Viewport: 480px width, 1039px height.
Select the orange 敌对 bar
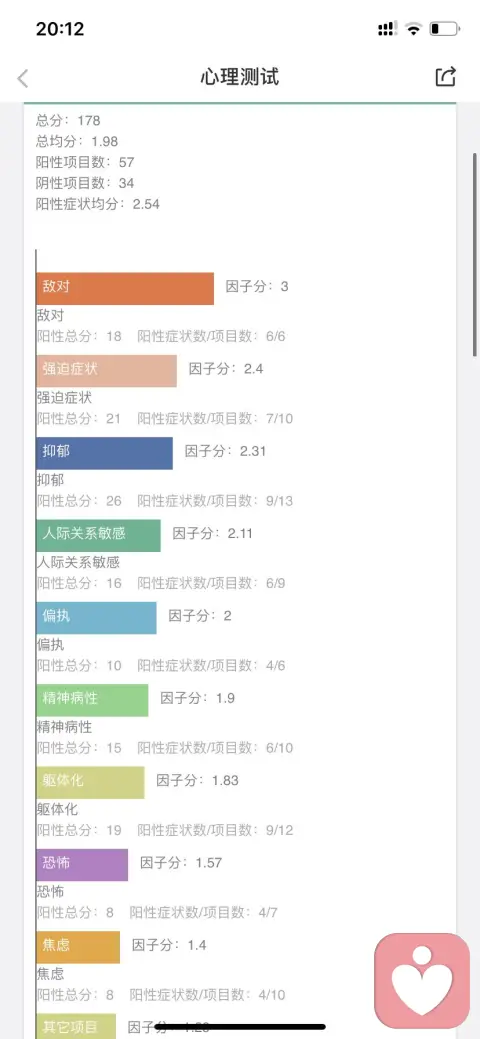click(125, 288)
